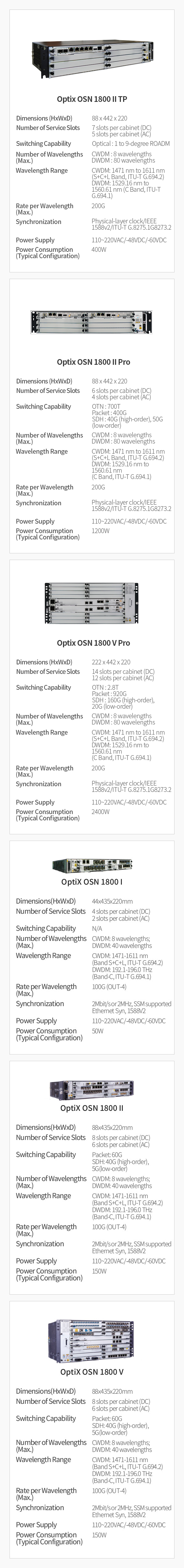The image size is (184, 1568).
Task: Click the 222 x 442 x 220 dimensions value
Action: coord(111,662)
